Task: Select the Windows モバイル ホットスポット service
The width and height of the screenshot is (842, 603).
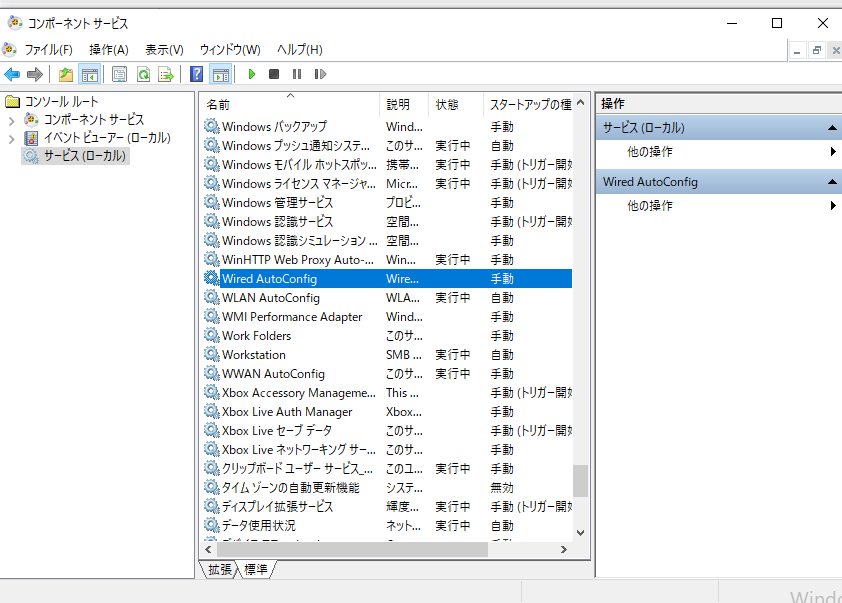Action: click(387, 165)
